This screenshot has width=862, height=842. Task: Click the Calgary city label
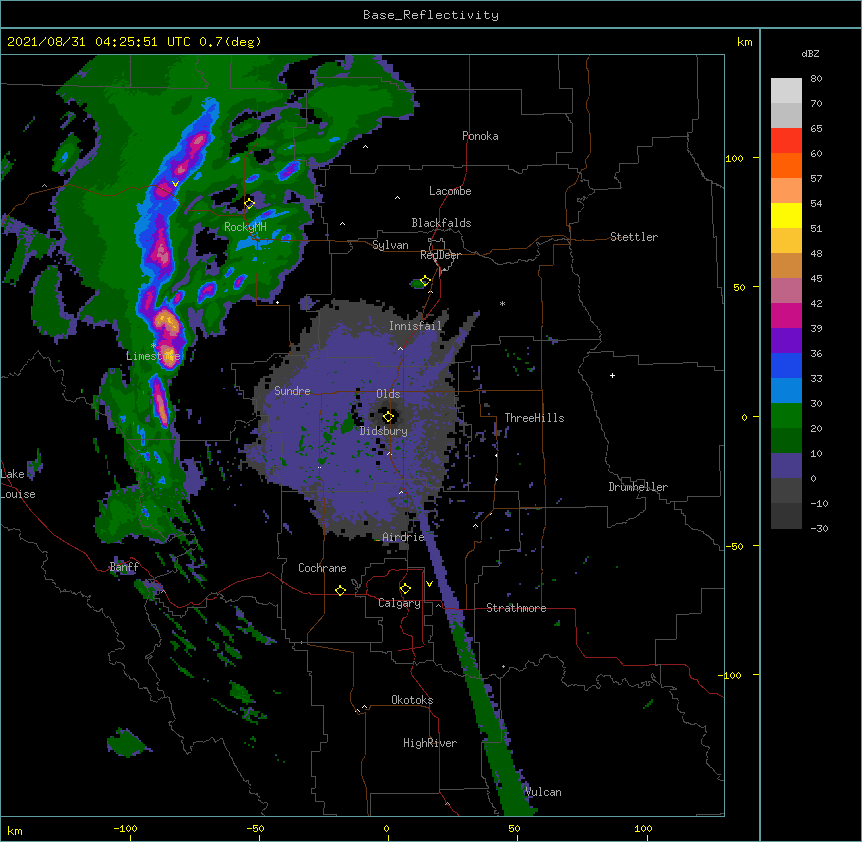[399, 603]
